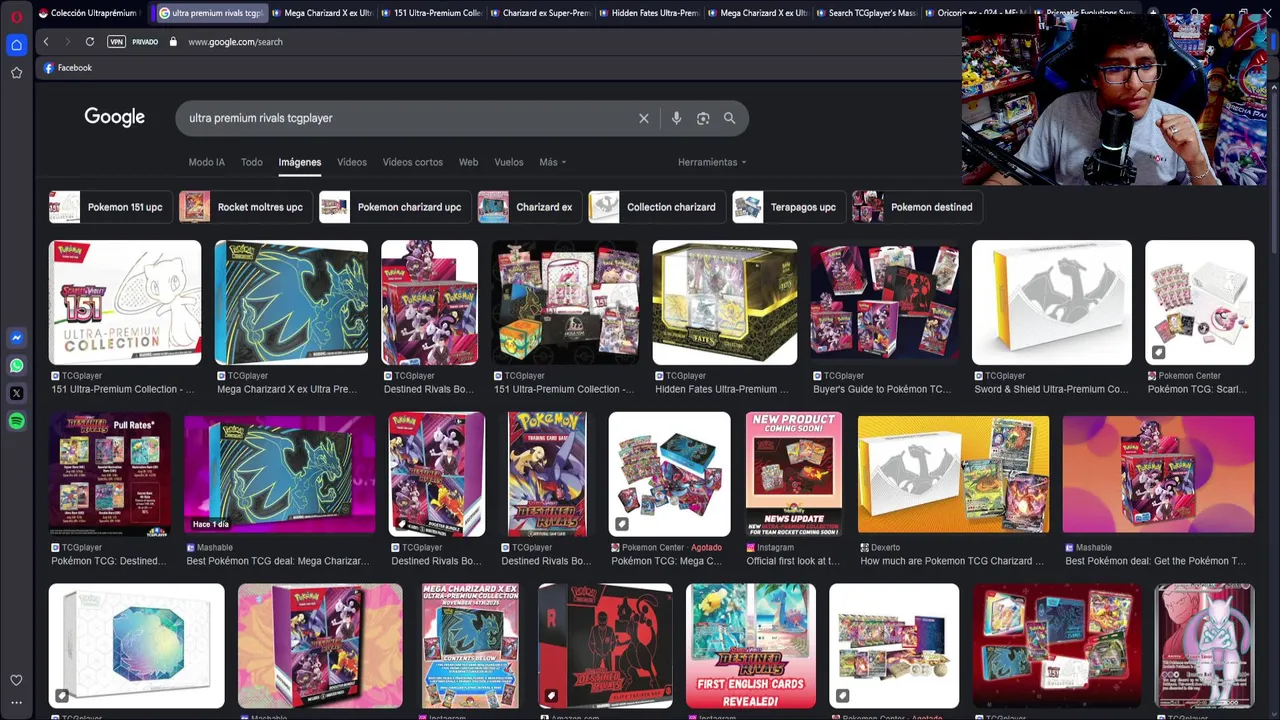
Task: Start voice search with microphone icon
Action: pyautogui.click(x=676, y=118)
